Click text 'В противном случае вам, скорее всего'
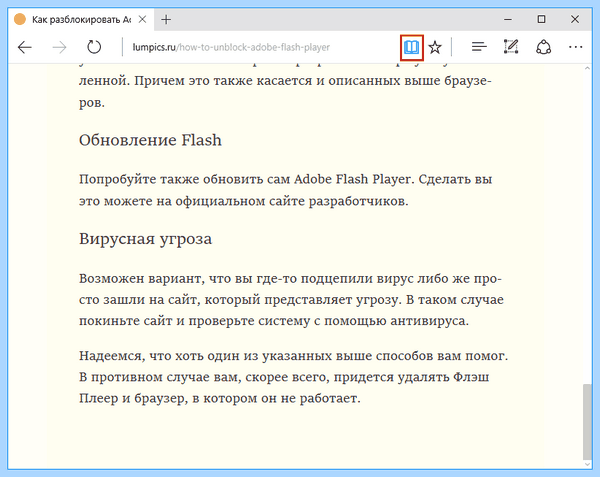600x477 pixels. coord(204,378)
